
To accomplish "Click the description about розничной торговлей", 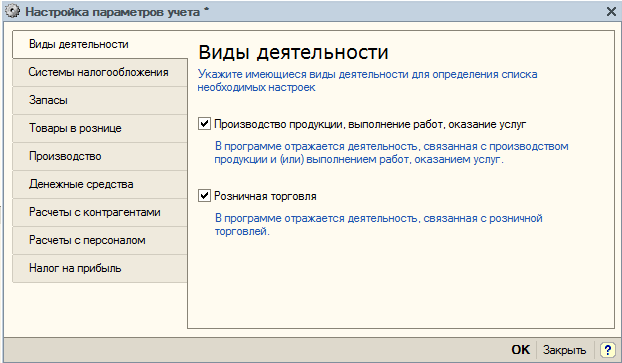I will pos(378,225).
